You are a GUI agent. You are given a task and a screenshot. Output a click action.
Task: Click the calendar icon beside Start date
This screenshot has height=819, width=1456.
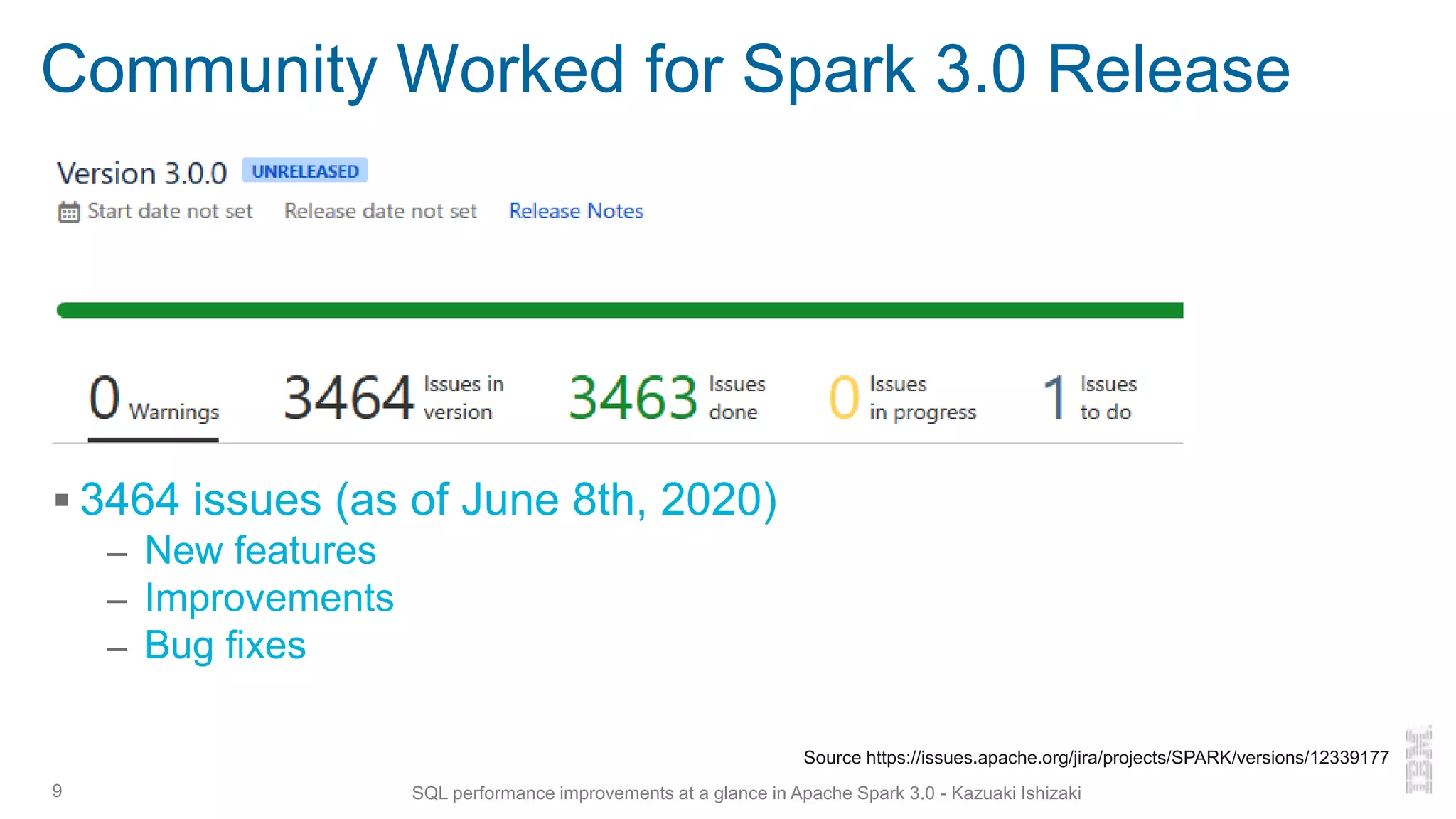(69, 212)
